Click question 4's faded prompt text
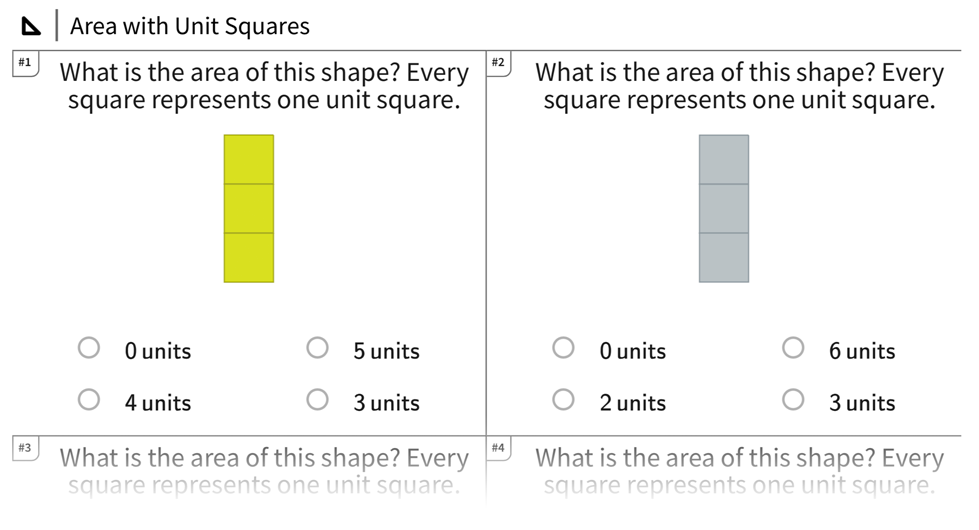Screen dimensions: 979x530 (739, 471)
